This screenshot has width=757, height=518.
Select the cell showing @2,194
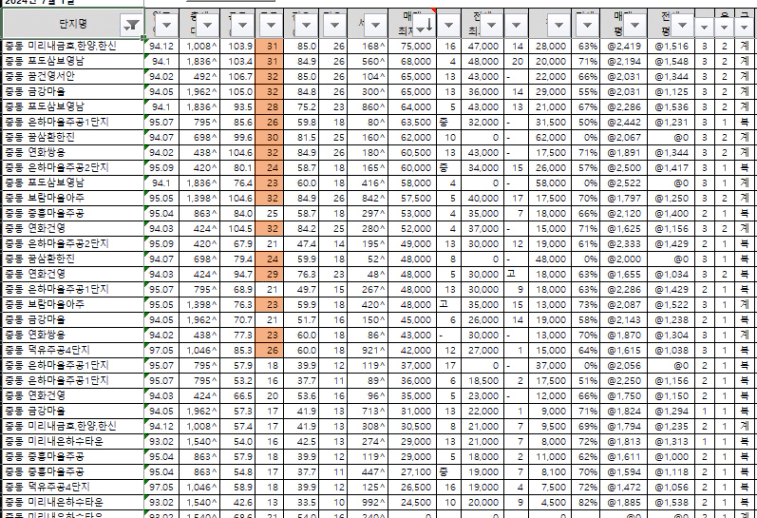624,61
